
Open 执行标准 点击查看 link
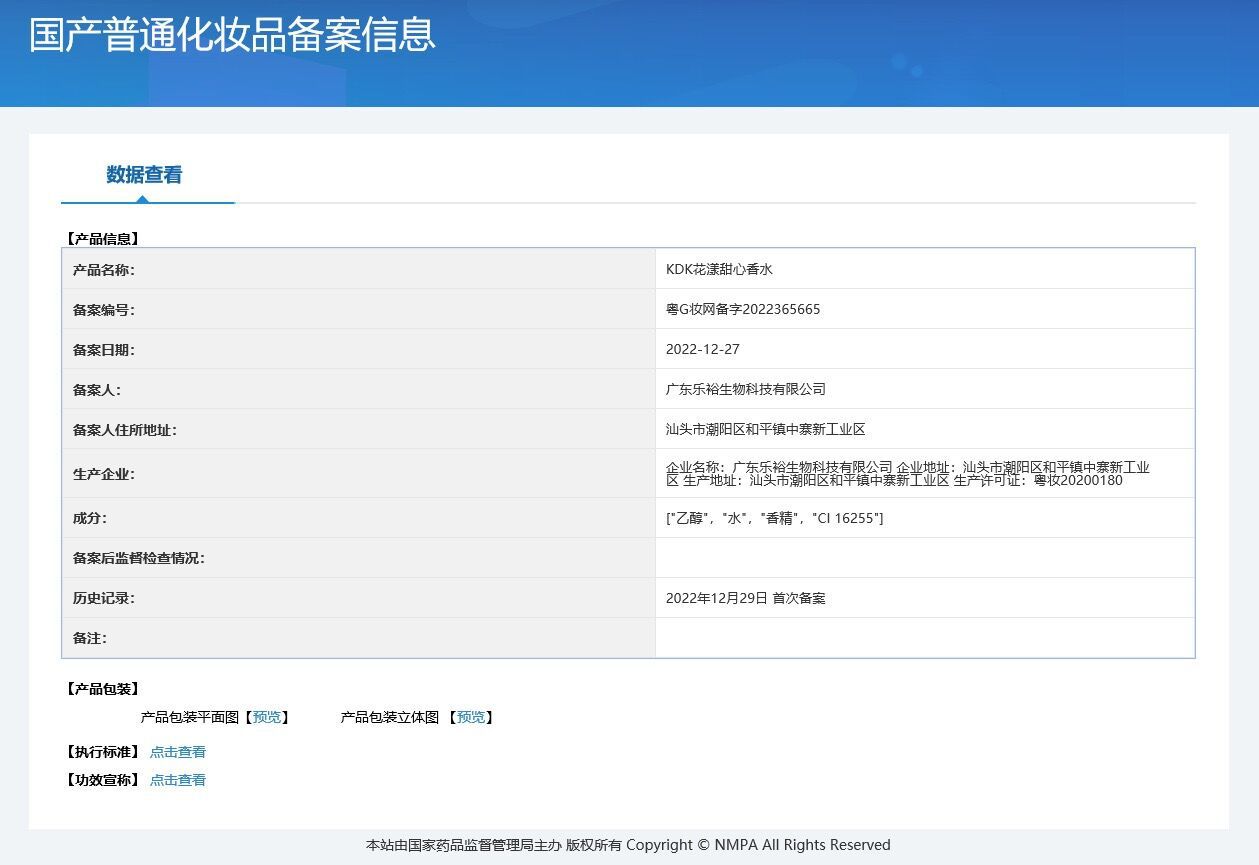tap(178, 752)
